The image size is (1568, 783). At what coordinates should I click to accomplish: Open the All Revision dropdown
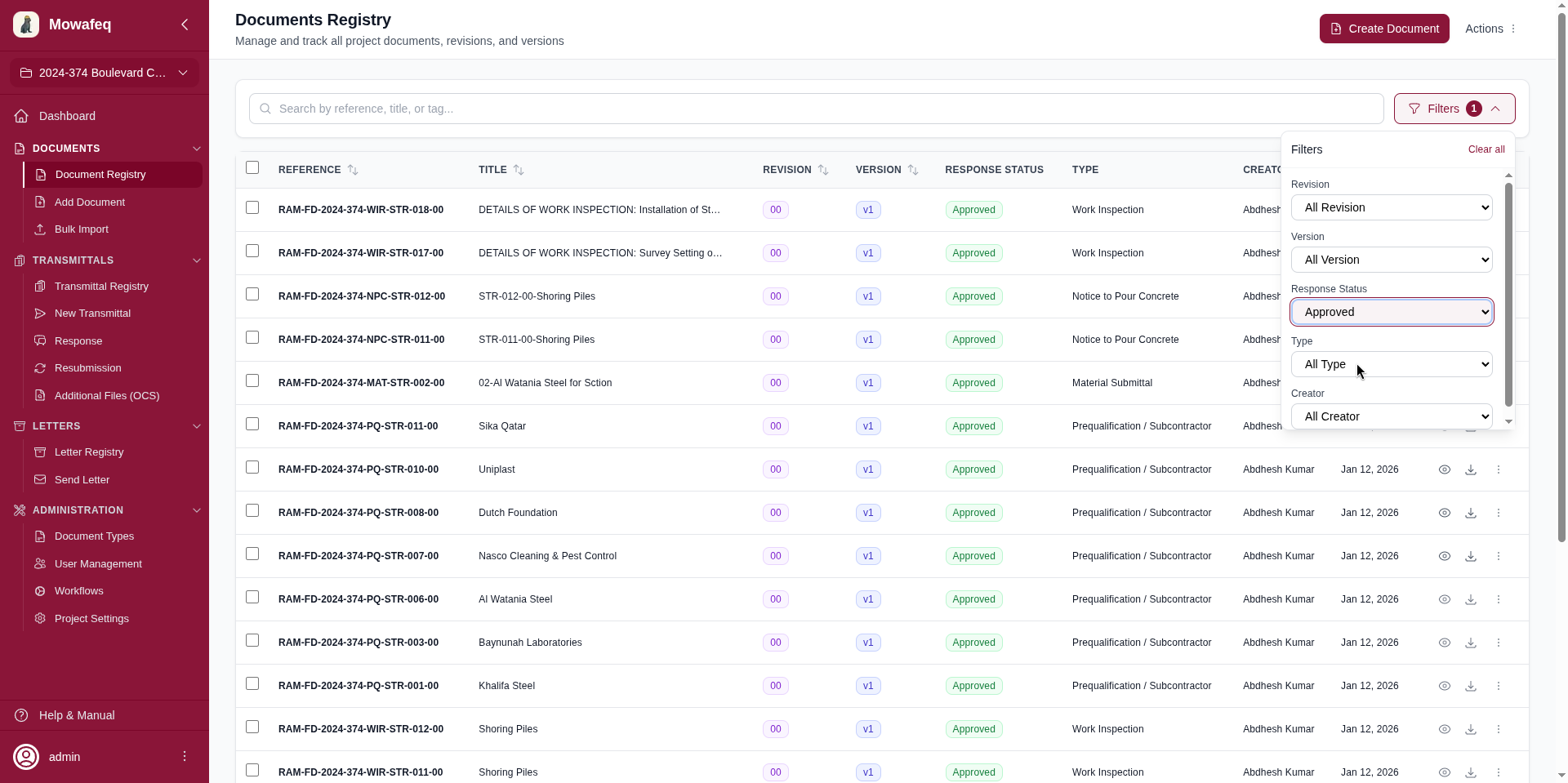1391,207
